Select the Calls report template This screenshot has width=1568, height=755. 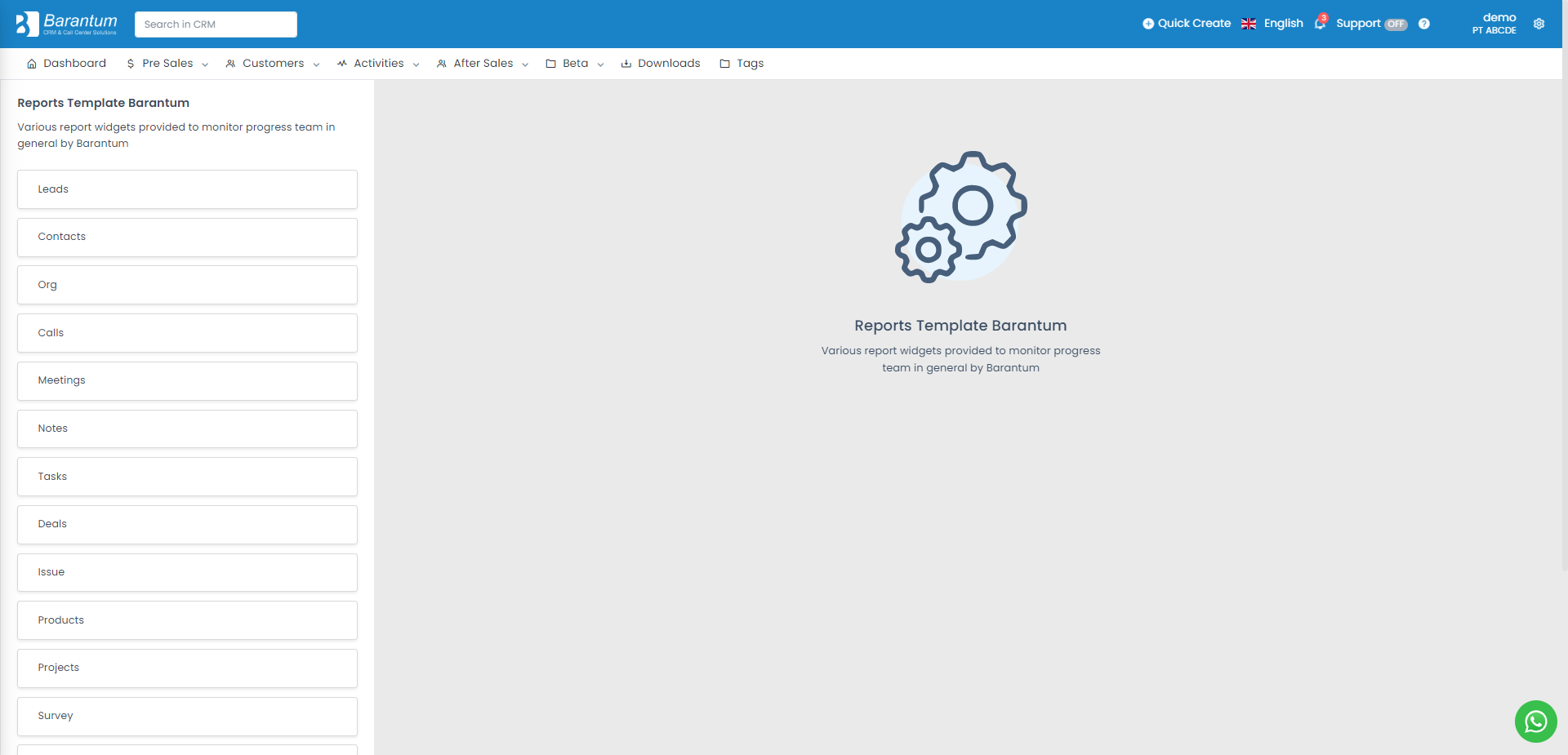tap(187, 333)
